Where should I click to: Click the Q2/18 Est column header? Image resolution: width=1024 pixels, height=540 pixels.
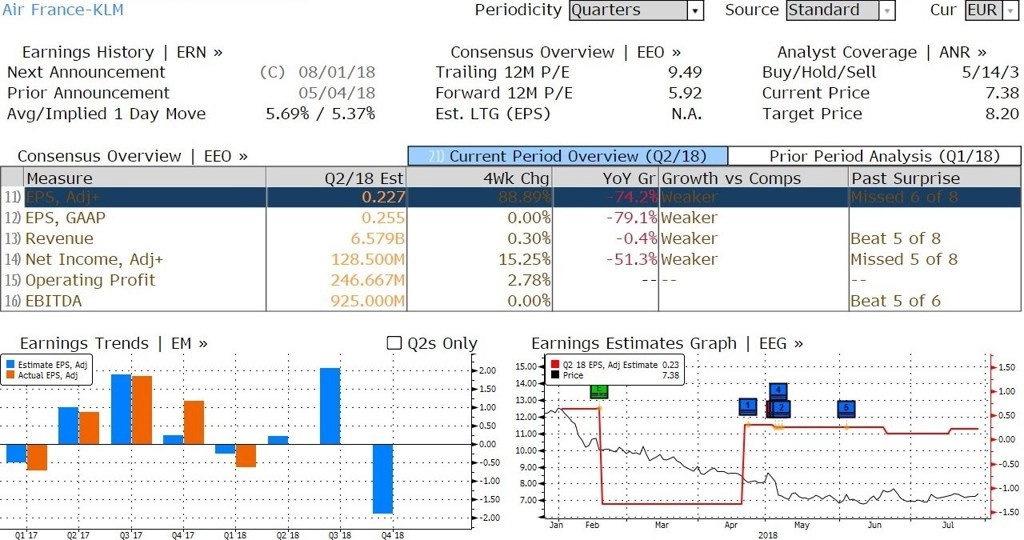(x=336, y=178)
